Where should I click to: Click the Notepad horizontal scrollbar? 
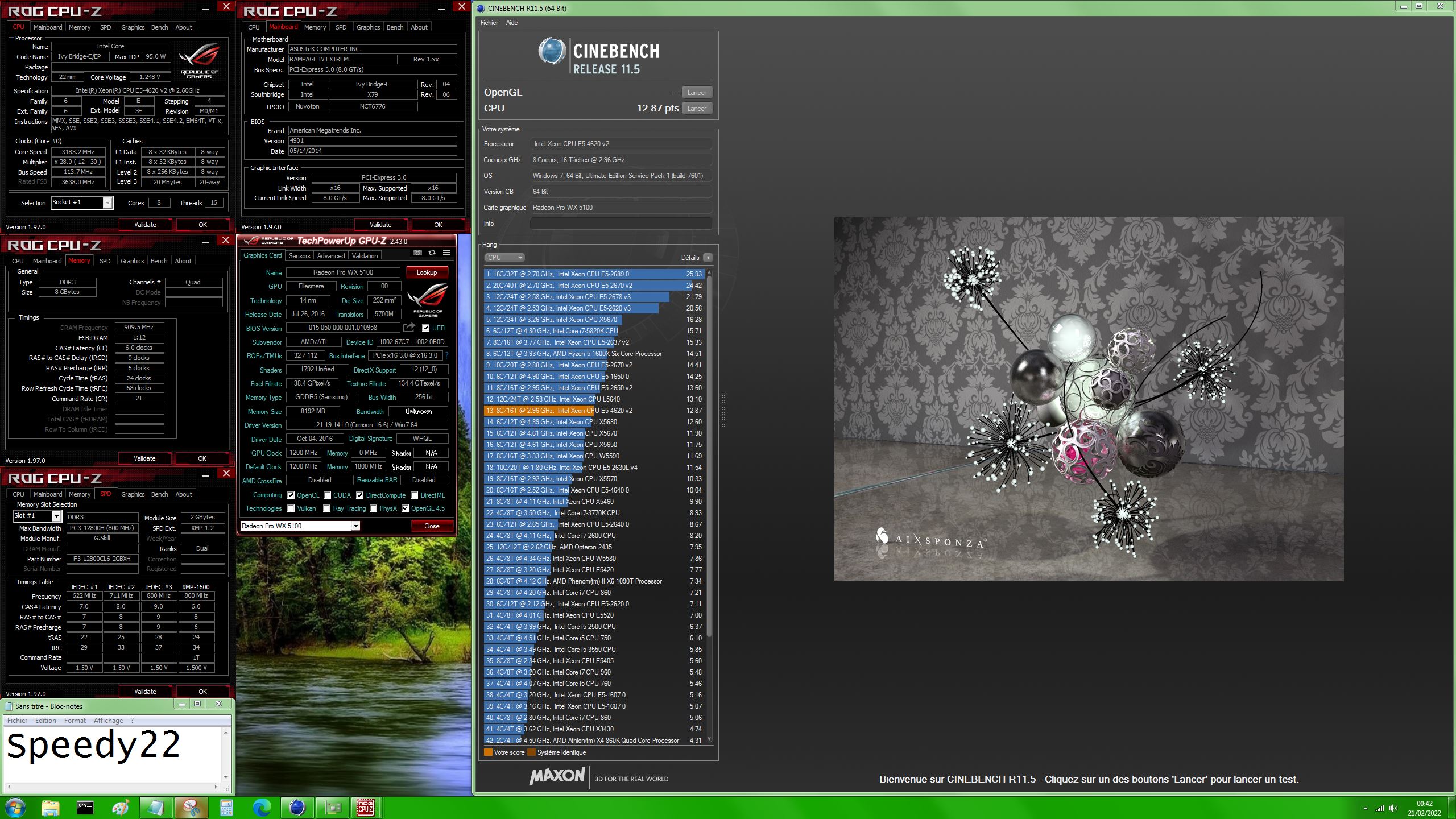tap(113, 787)
